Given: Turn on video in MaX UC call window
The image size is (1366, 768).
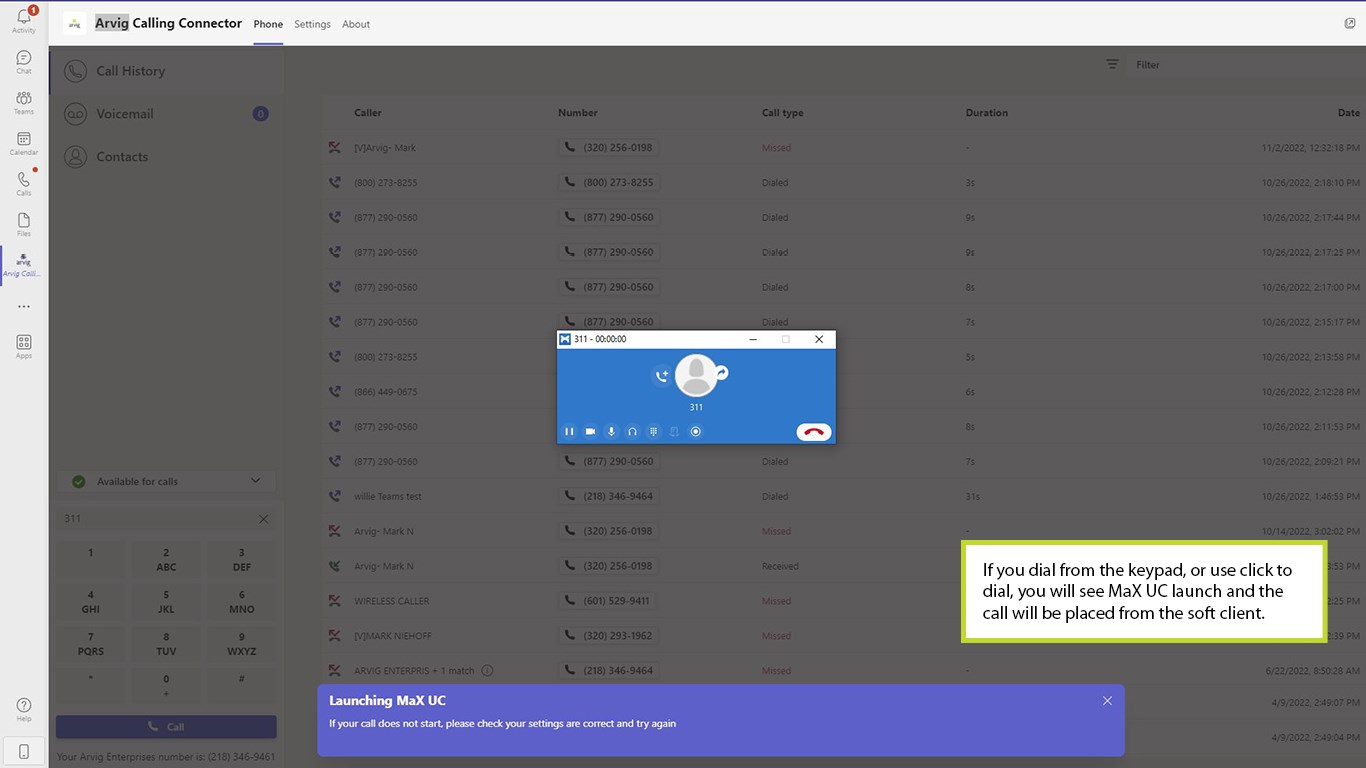Looking at the screenshot, I should pyautogui.click(x=590, y=432).
